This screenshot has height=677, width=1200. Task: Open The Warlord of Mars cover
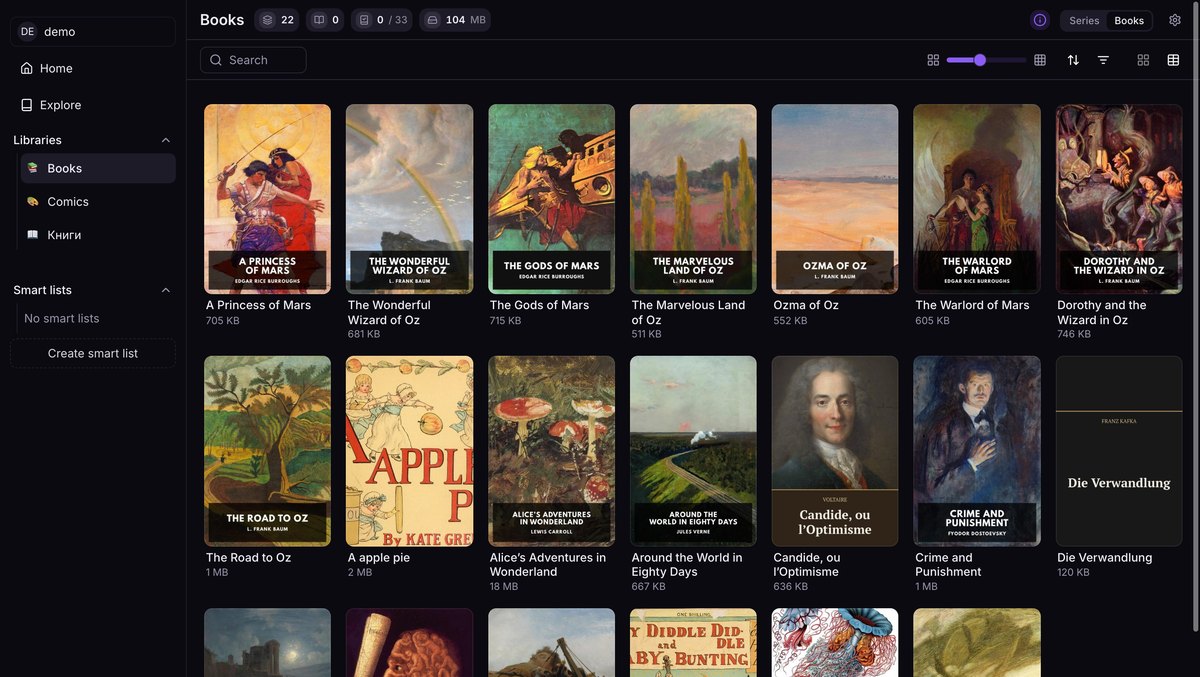click(x=977, y=199)
